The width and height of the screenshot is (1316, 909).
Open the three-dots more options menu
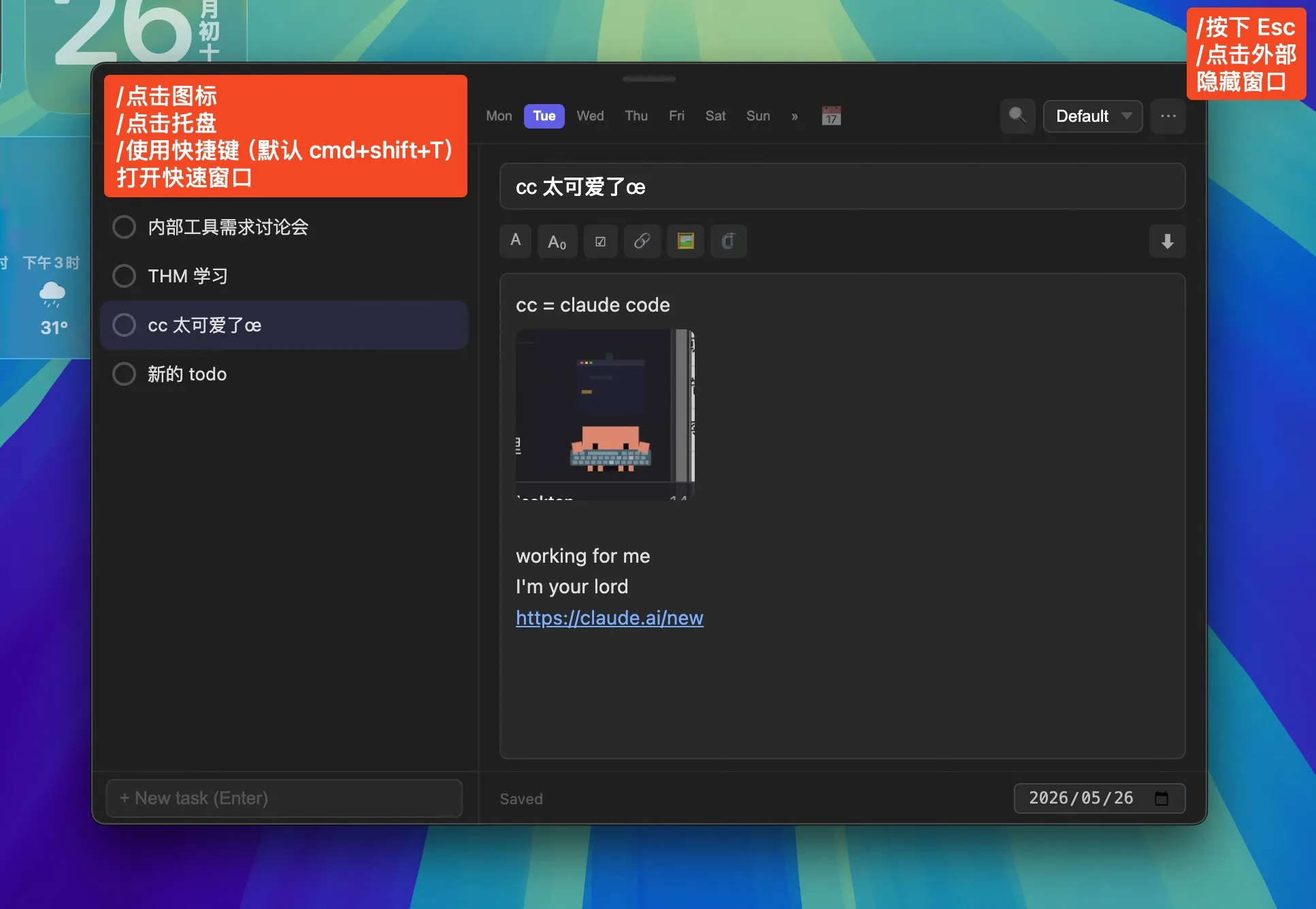pyautogui.click(x=1168, y=116)
